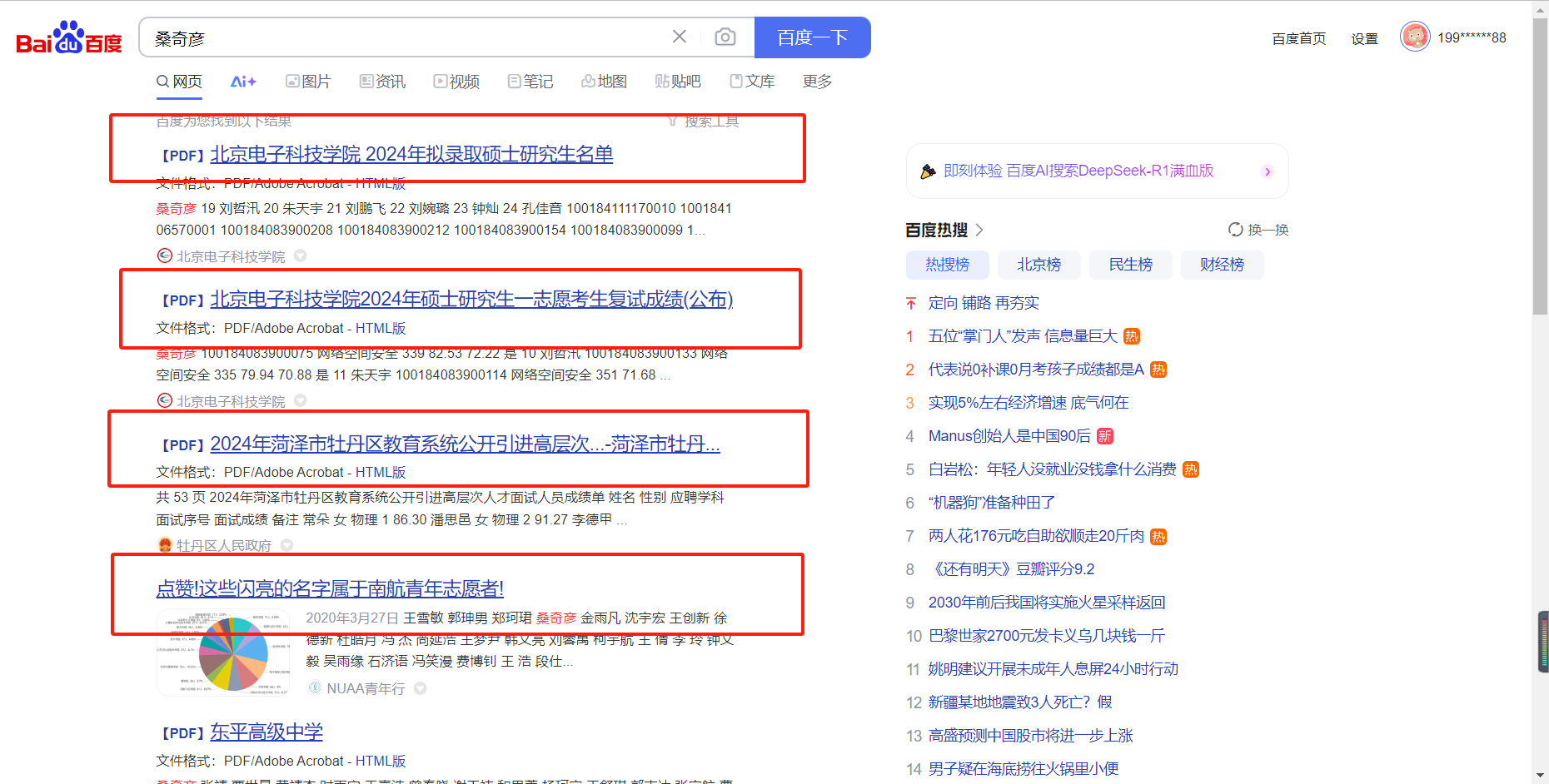Switch to the 图片 tab

(x=308, y=82)
